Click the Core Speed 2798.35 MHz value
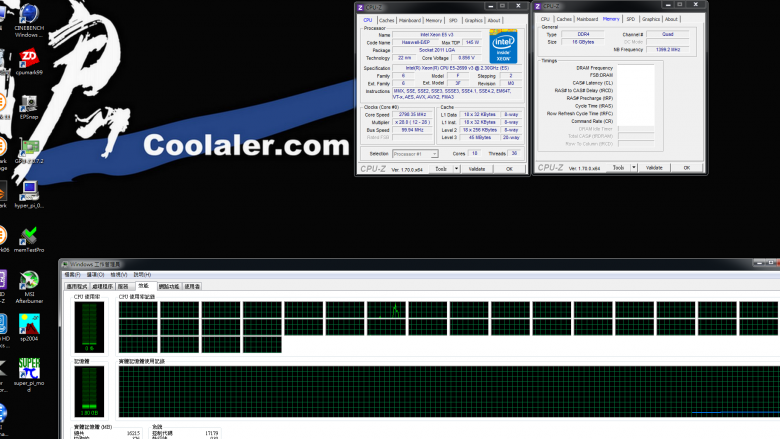This screenshot has width=780, height=439. 412,114
